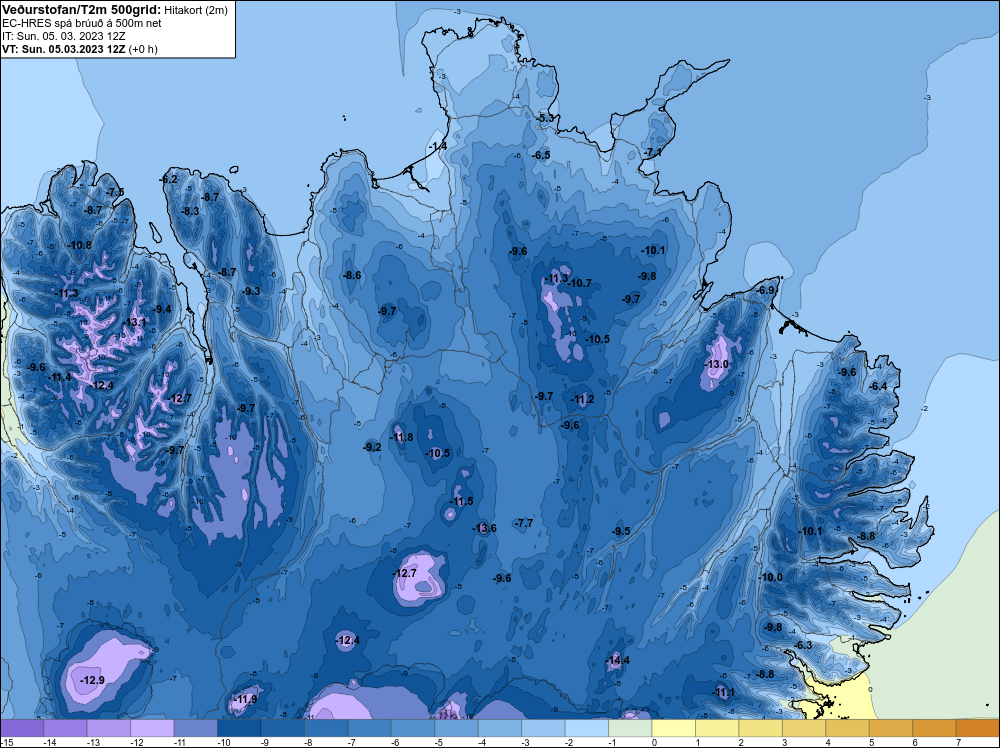Viewport: 1000px width, 748px height.
Task: Select the legend swatch between -15 and -14
Action: (x=22, y=728)
